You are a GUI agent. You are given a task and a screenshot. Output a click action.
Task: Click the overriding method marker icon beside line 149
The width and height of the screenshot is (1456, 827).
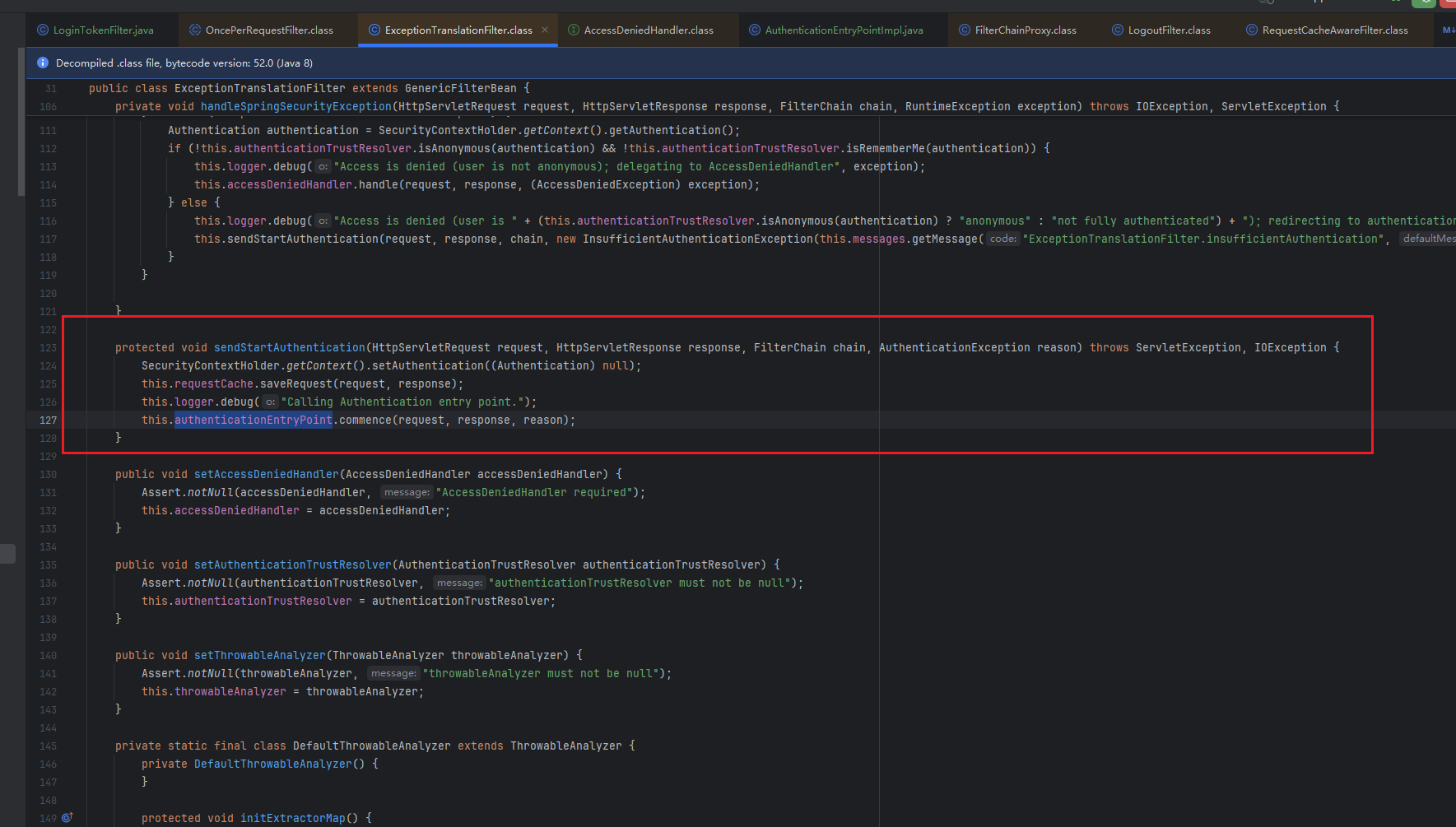[67, 817]
